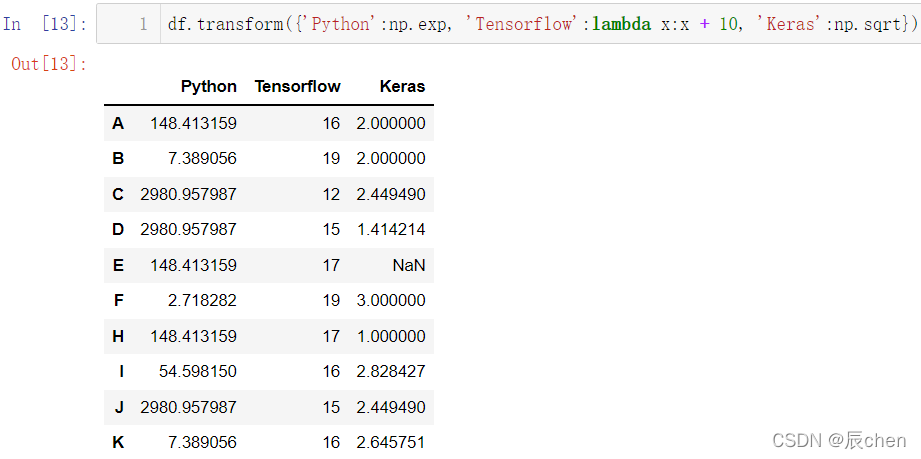Click the Out[13] output prompt

pos(49,63)
